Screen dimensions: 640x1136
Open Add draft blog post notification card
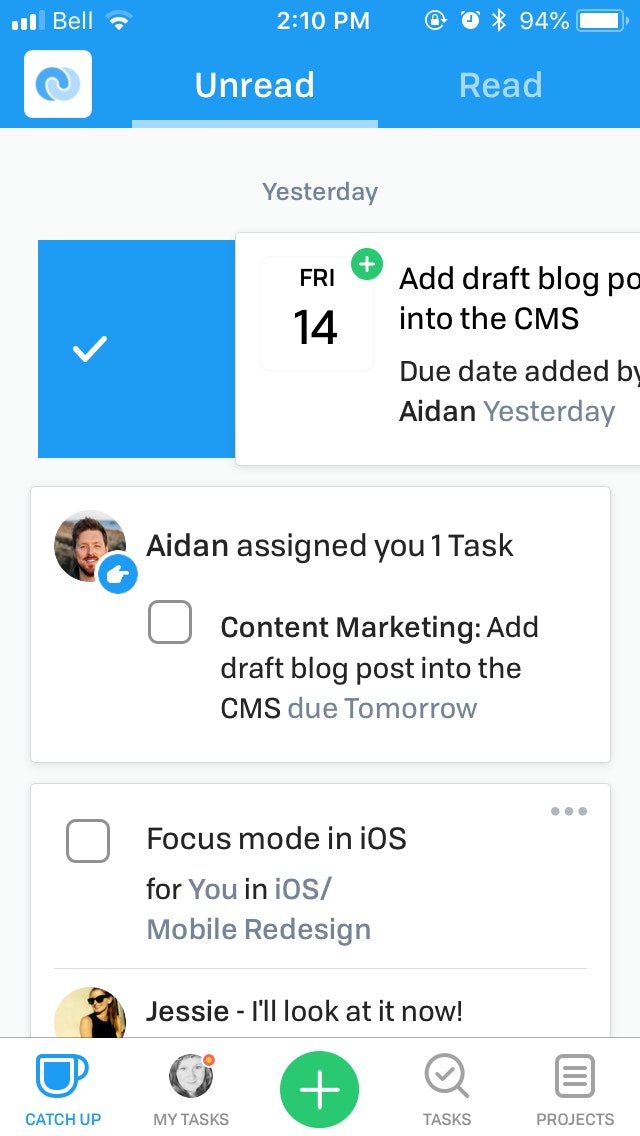click(438, 348)
